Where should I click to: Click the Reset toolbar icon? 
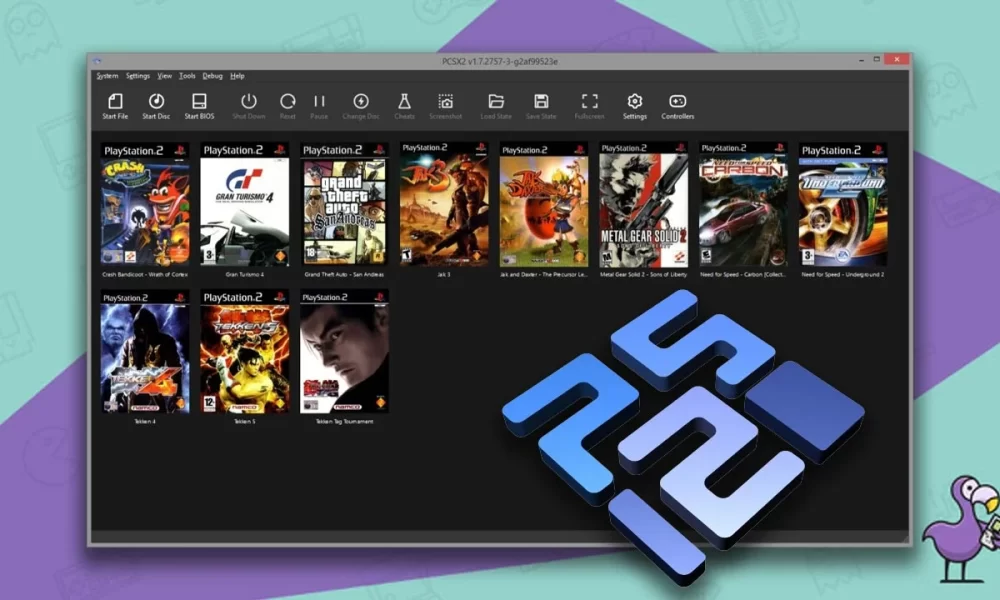(288, 101)
